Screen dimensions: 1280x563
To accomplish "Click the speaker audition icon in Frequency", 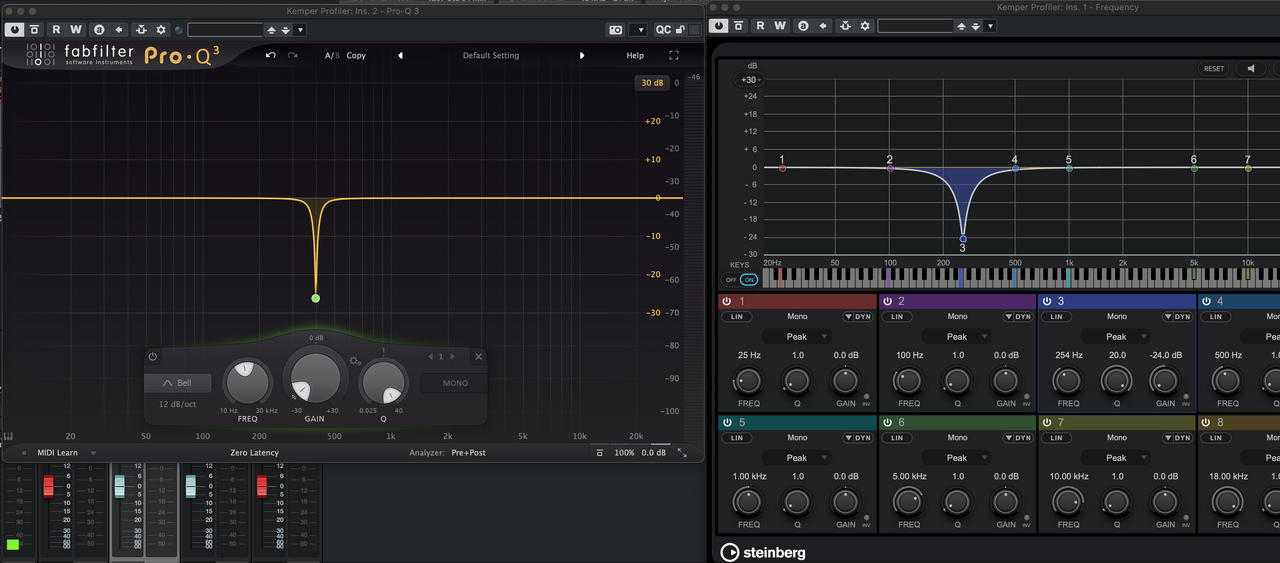I will pyautogui.click(x=1249, y=69).
